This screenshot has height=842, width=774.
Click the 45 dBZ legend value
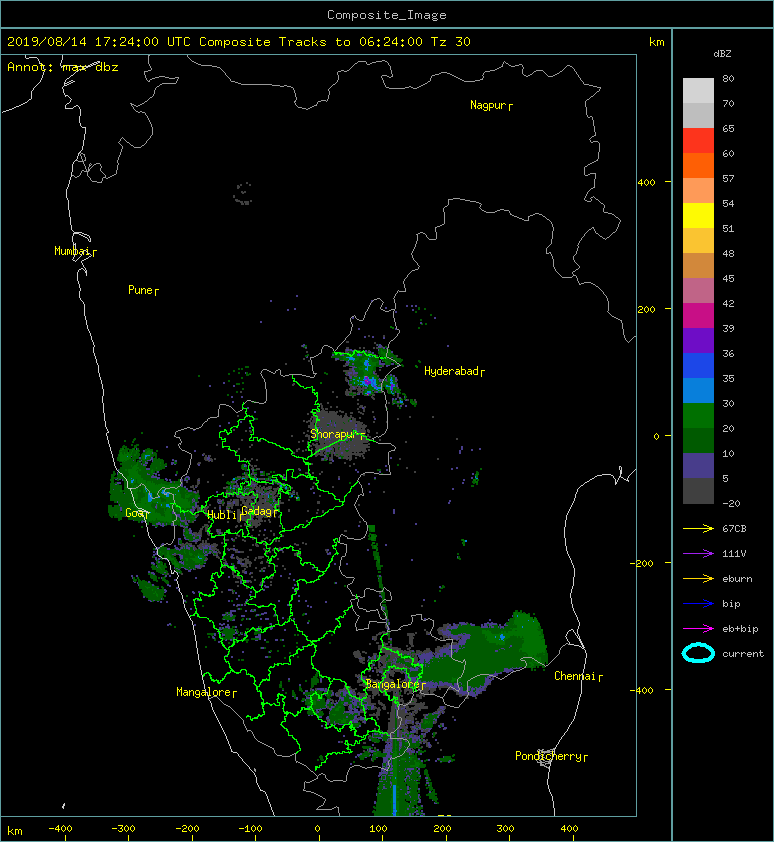coord(728,279)
